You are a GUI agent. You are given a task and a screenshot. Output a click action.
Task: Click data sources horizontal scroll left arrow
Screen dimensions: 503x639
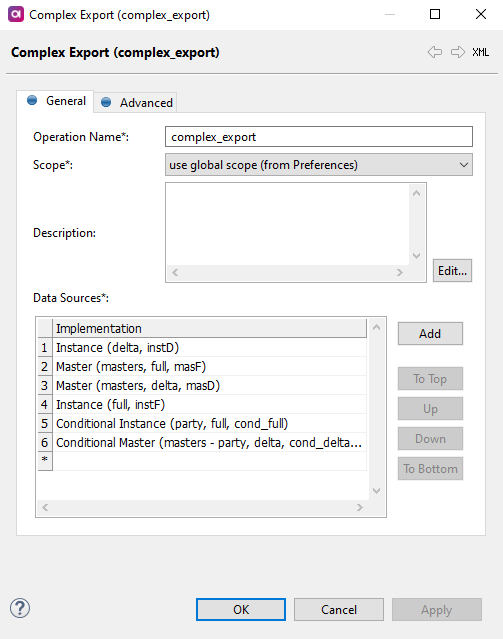click(x=45, y=507)
